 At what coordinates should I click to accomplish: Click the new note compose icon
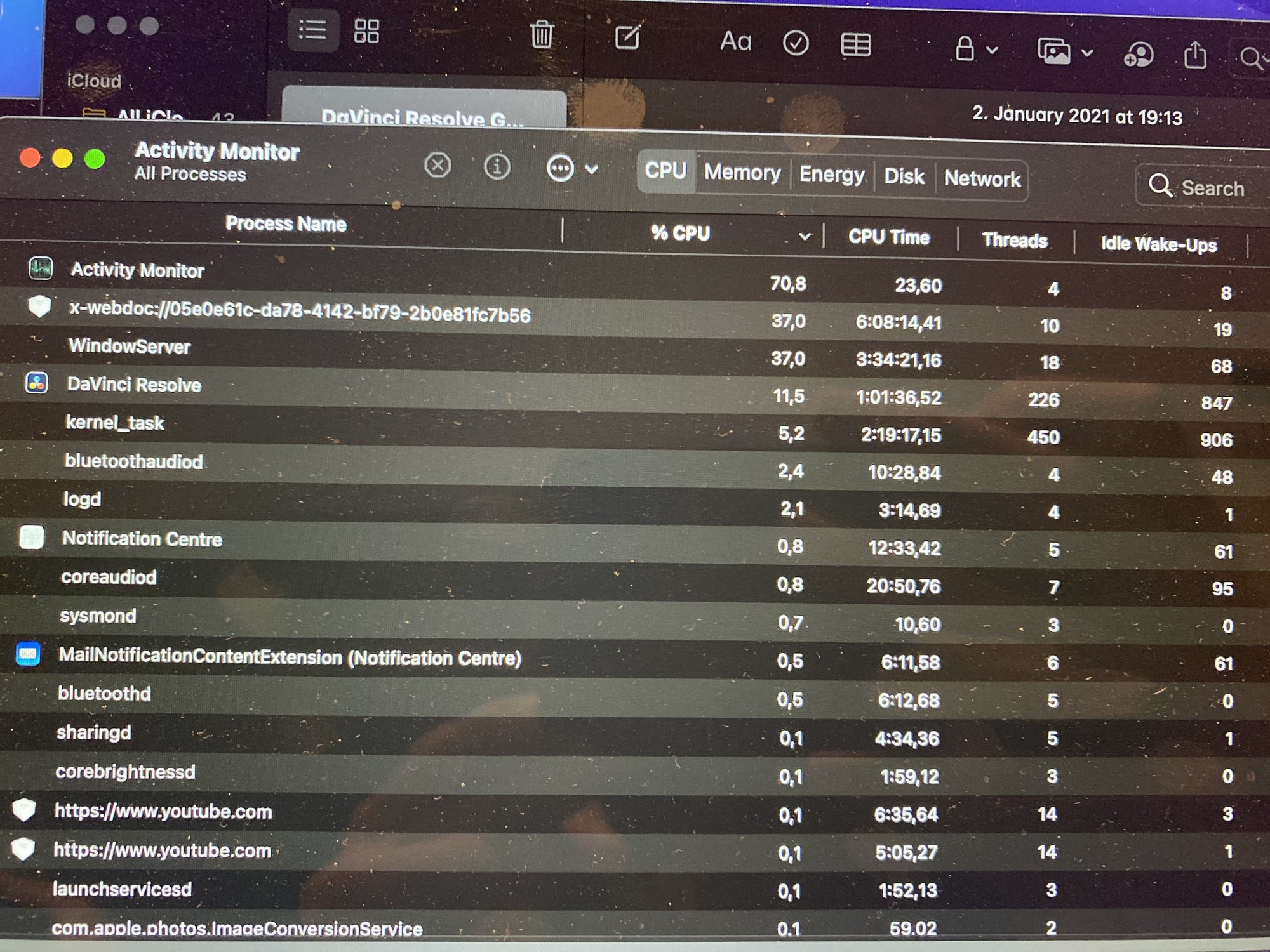627,37
